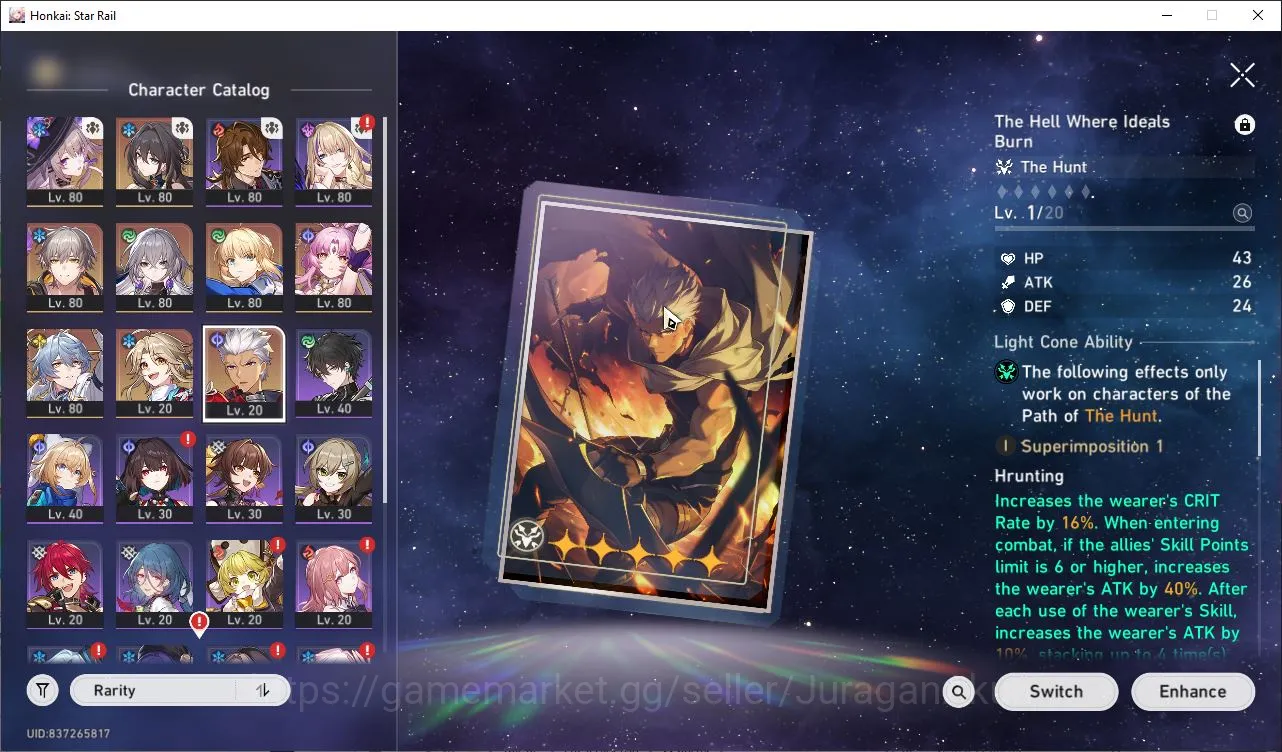The height and width of the screenshot is (752, 1282).
Task: Click team badge on brown-haired Fire man portrait
Action: pyautogui.click(x=271, y=127)
